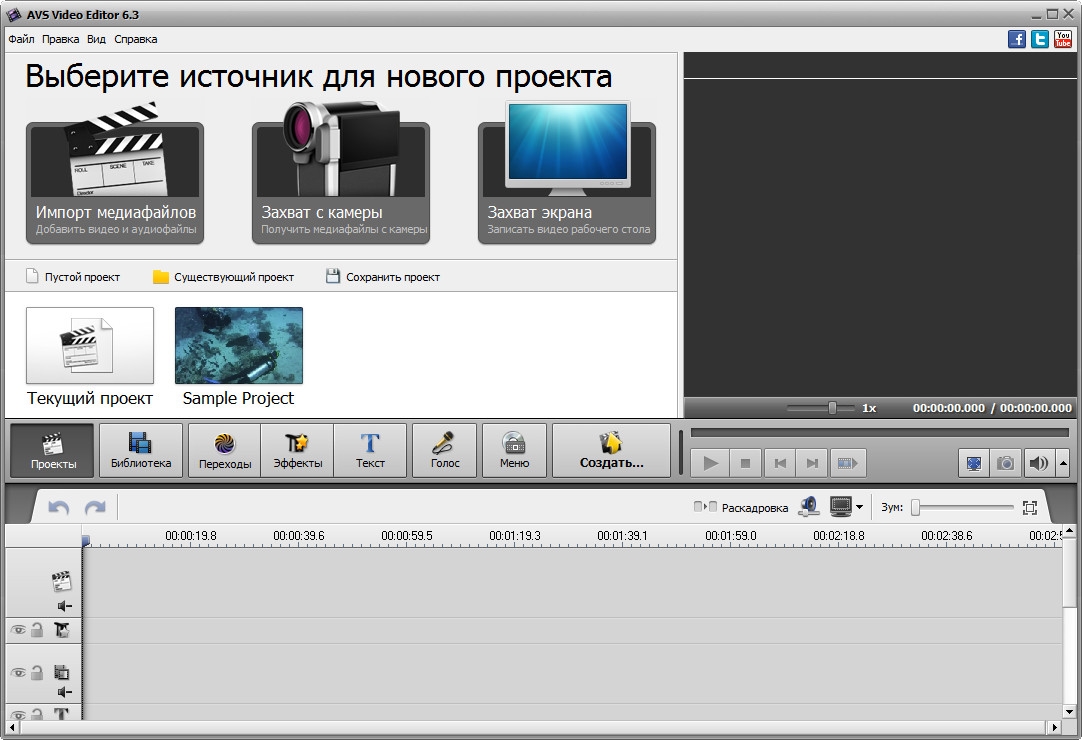Viewport: 1082px width, 740px height.
Task: Open the Голос recording tab
Action: (444, 451)
